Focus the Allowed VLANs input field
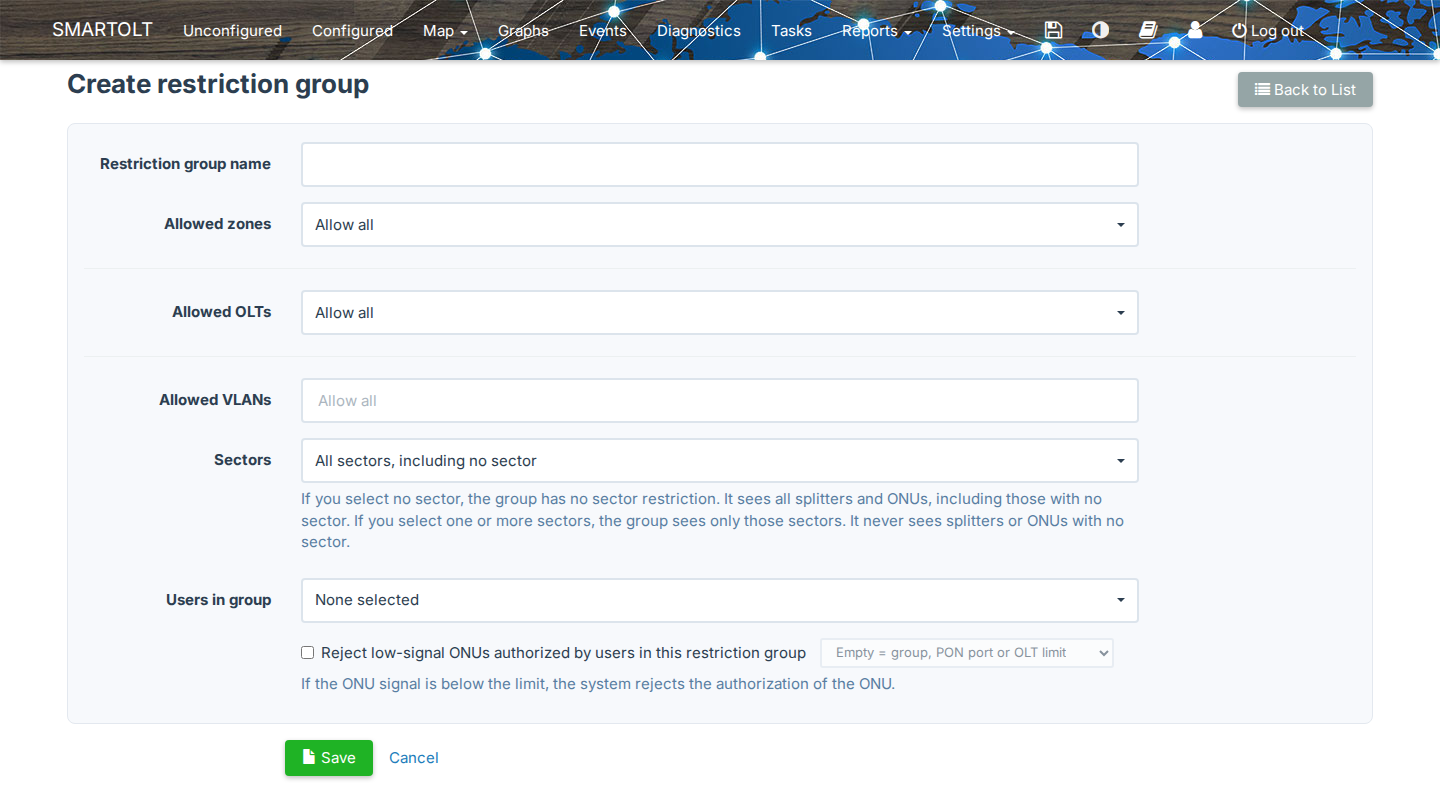1440x804 pixels. coord(720,400)
